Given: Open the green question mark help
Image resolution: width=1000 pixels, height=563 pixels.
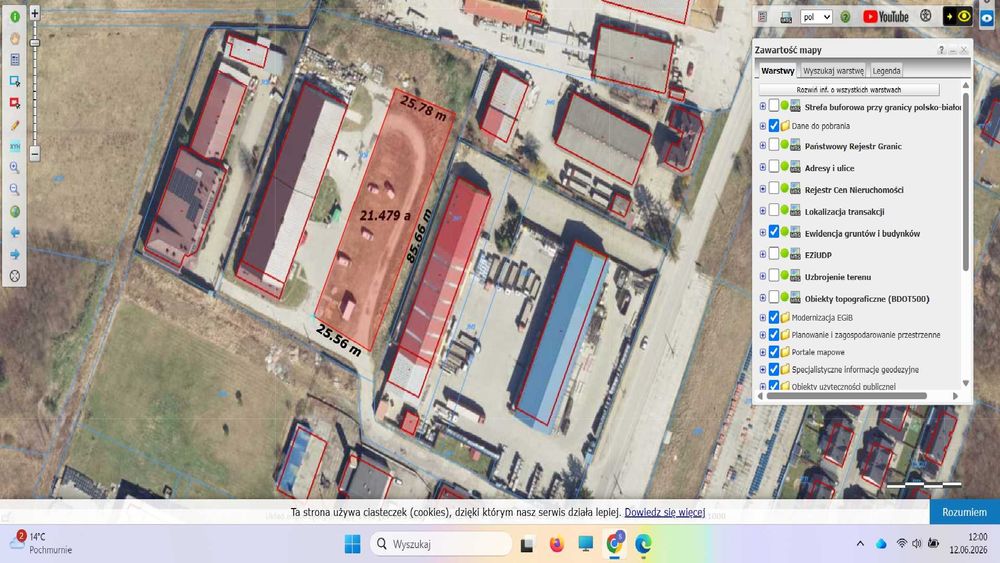Looking at the screenshot, I should coord(845,17).
